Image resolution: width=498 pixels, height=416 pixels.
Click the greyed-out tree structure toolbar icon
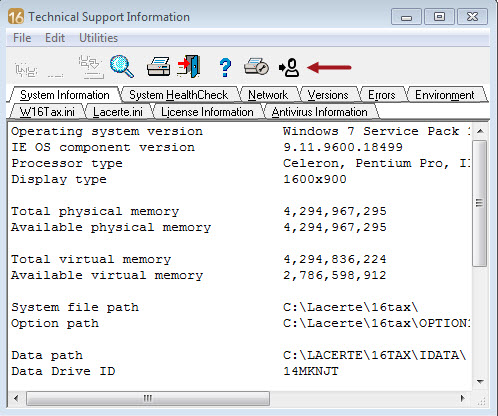pyautogui.click(x=26, y=70)
